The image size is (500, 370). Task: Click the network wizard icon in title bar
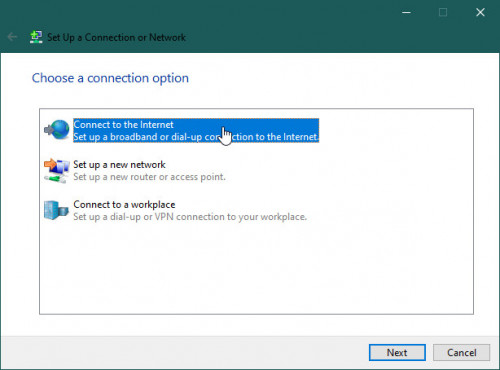pyautogui.click(x=36, y=37)
